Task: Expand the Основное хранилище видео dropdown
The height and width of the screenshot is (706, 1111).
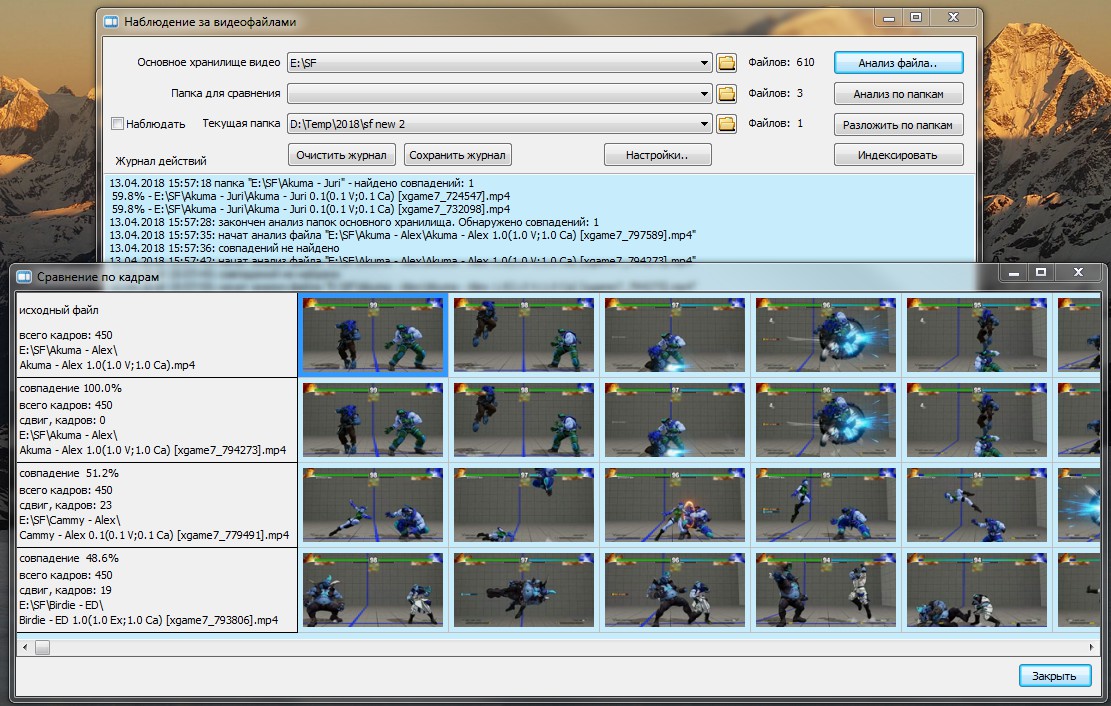Action: (x=704, y=62)
